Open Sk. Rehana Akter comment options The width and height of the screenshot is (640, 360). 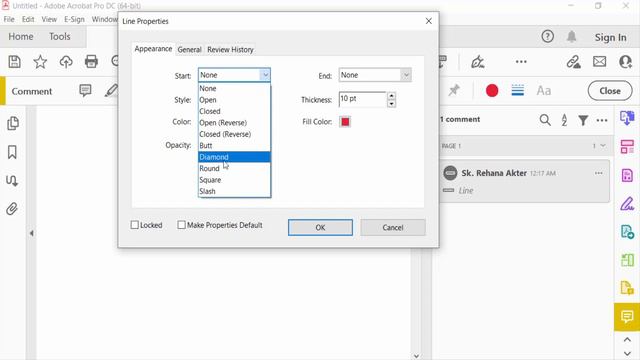coord(598,173)
